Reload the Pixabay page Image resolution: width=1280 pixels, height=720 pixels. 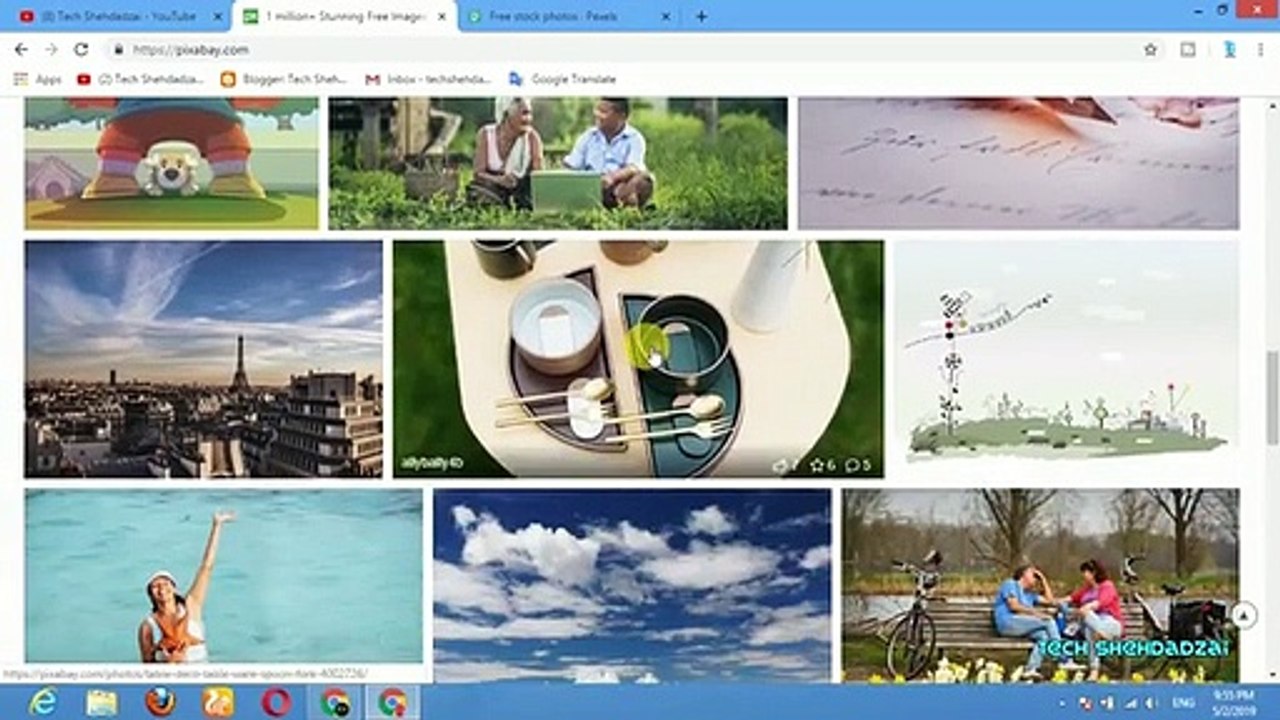pos(81,49)
